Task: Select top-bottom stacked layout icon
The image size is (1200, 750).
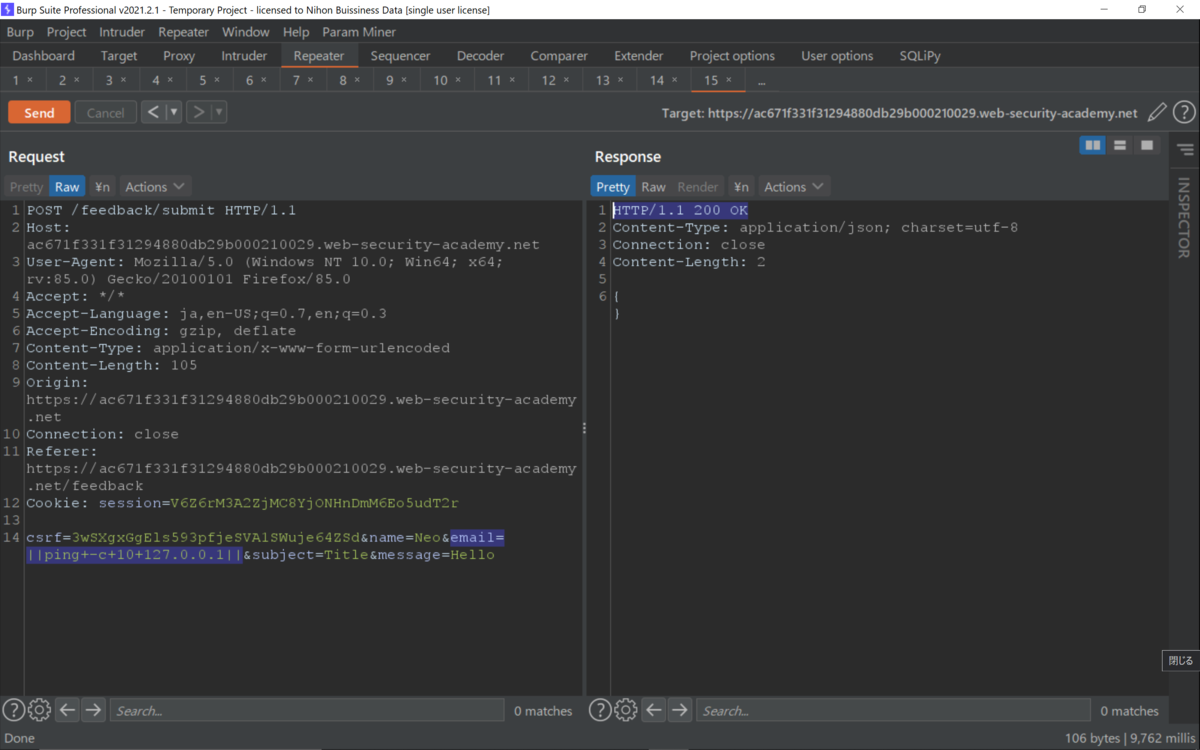Action: 1120,146
